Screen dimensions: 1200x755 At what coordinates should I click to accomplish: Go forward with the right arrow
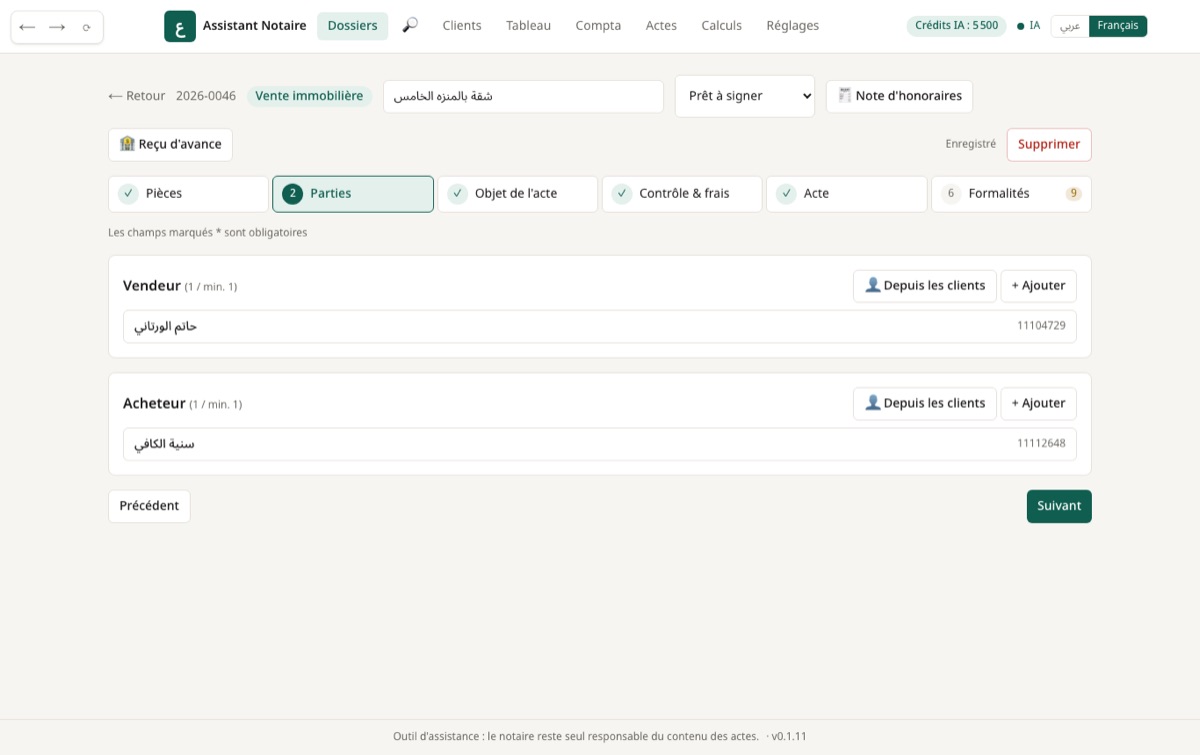tap(57, 27)
